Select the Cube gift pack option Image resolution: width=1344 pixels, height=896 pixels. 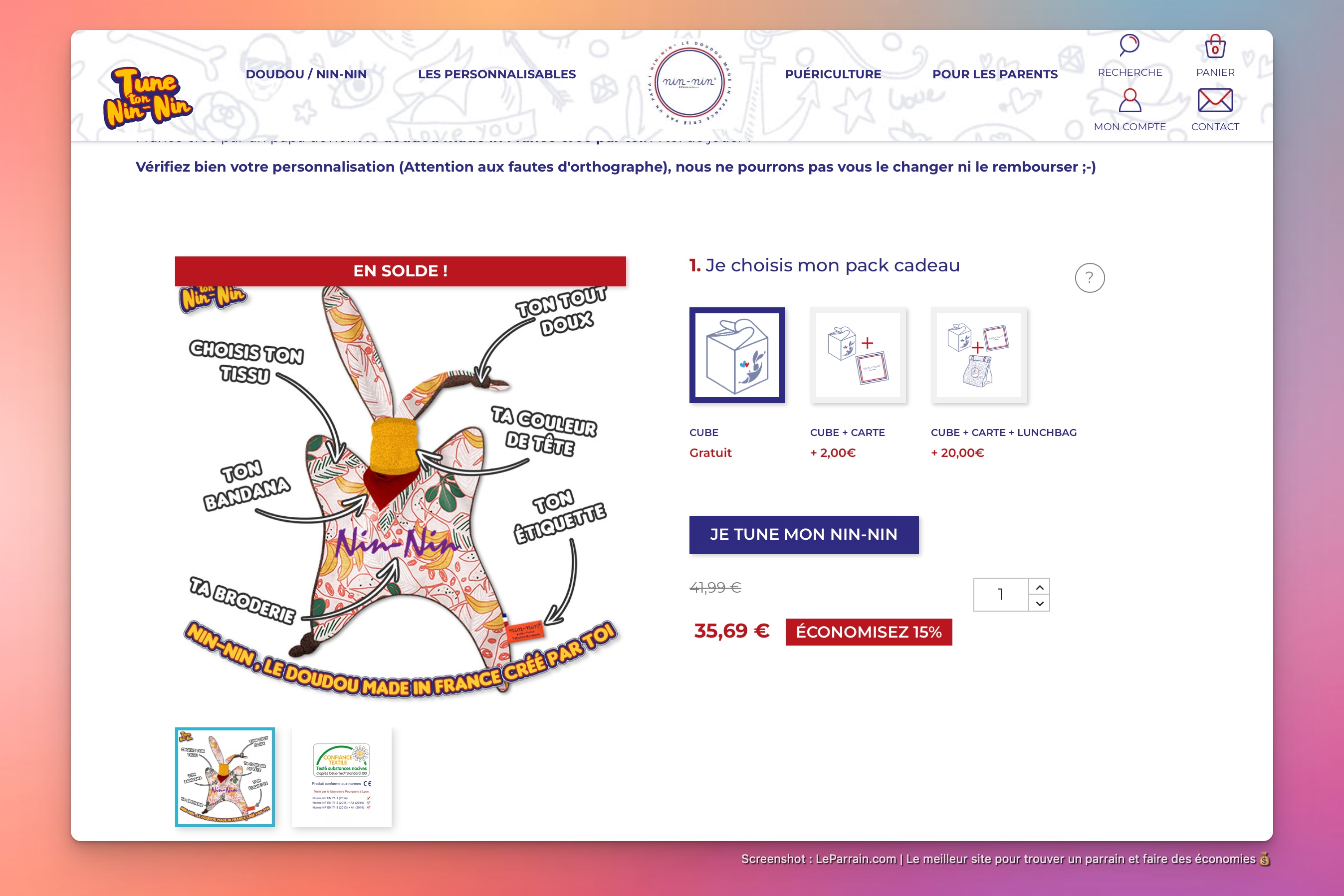[736, 355]
